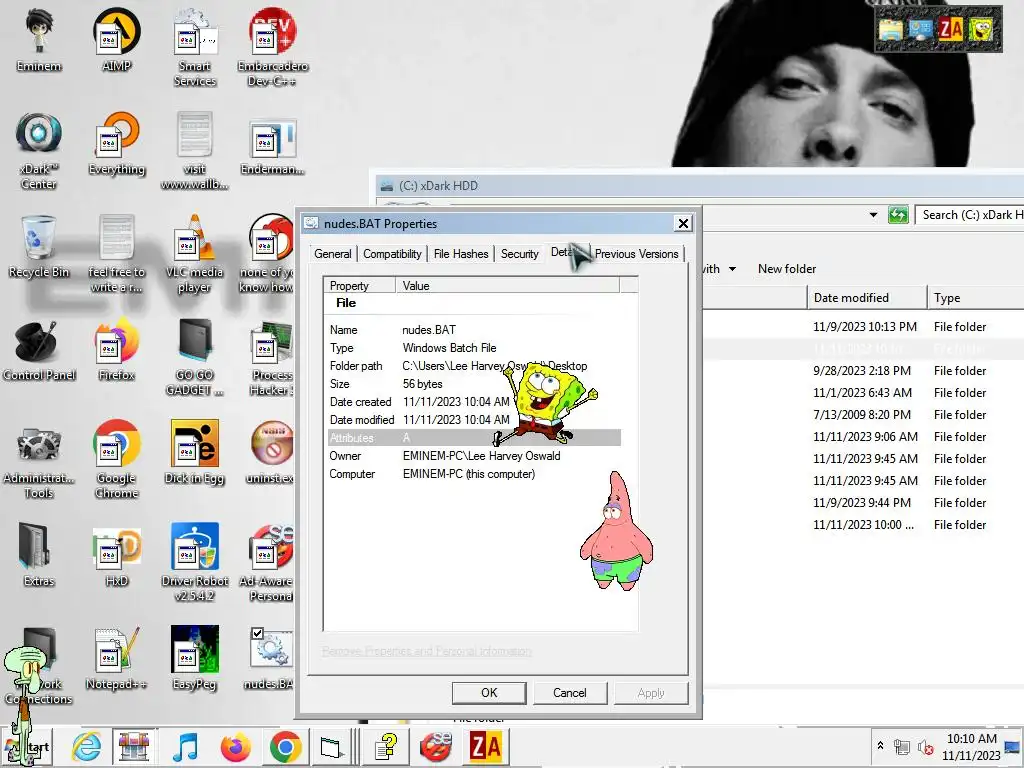This screenshot has height=768, width=1024.
Task: Click the Value column header
Action: [507, 285]
